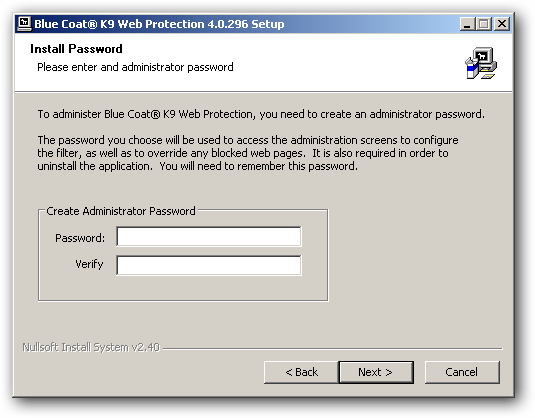Click the setup icon in the title bar
Screen dimensions: 535x418
(x=24, y=24)
